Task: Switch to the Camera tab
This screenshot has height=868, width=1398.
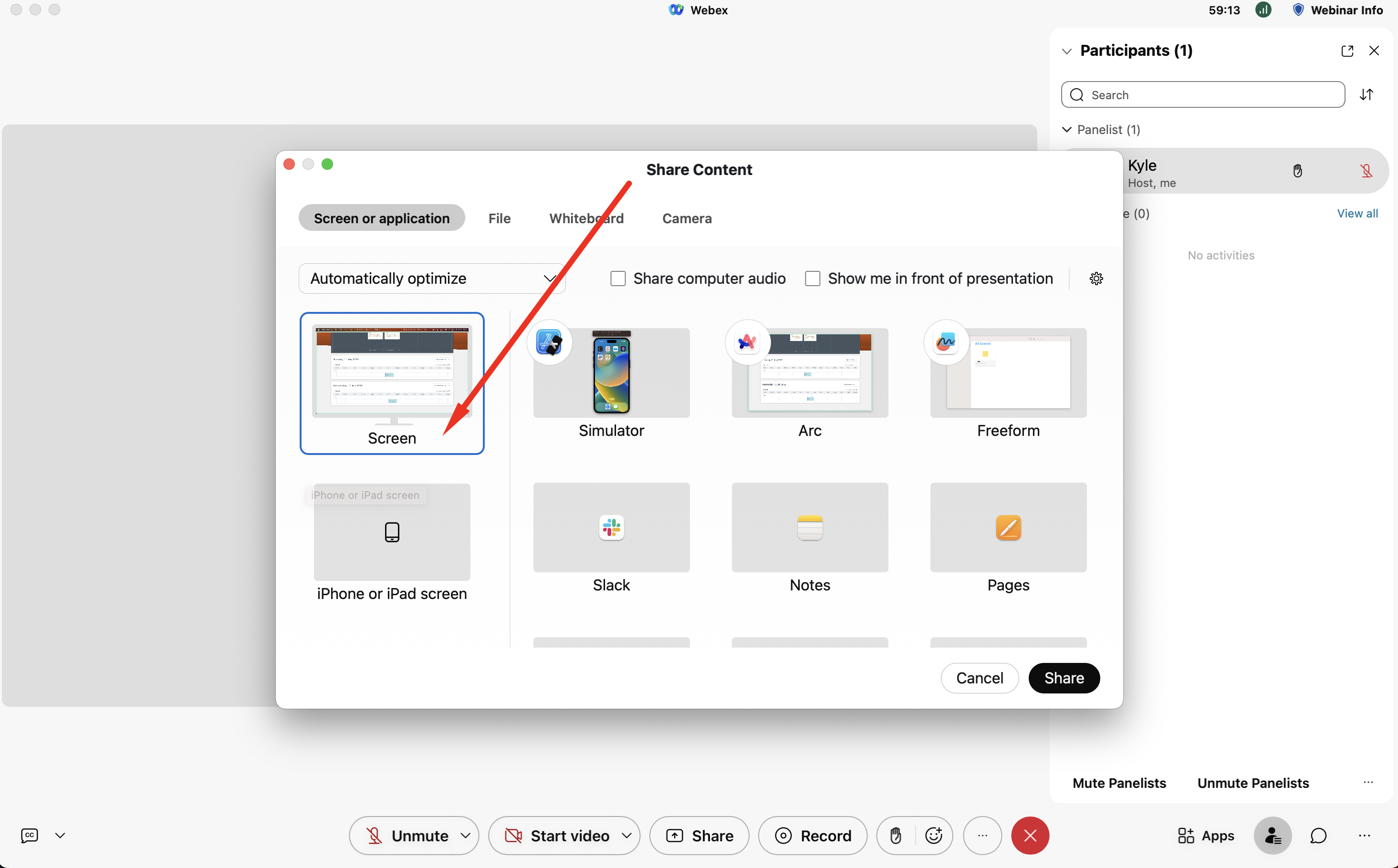Action: [x=687, y=218]
